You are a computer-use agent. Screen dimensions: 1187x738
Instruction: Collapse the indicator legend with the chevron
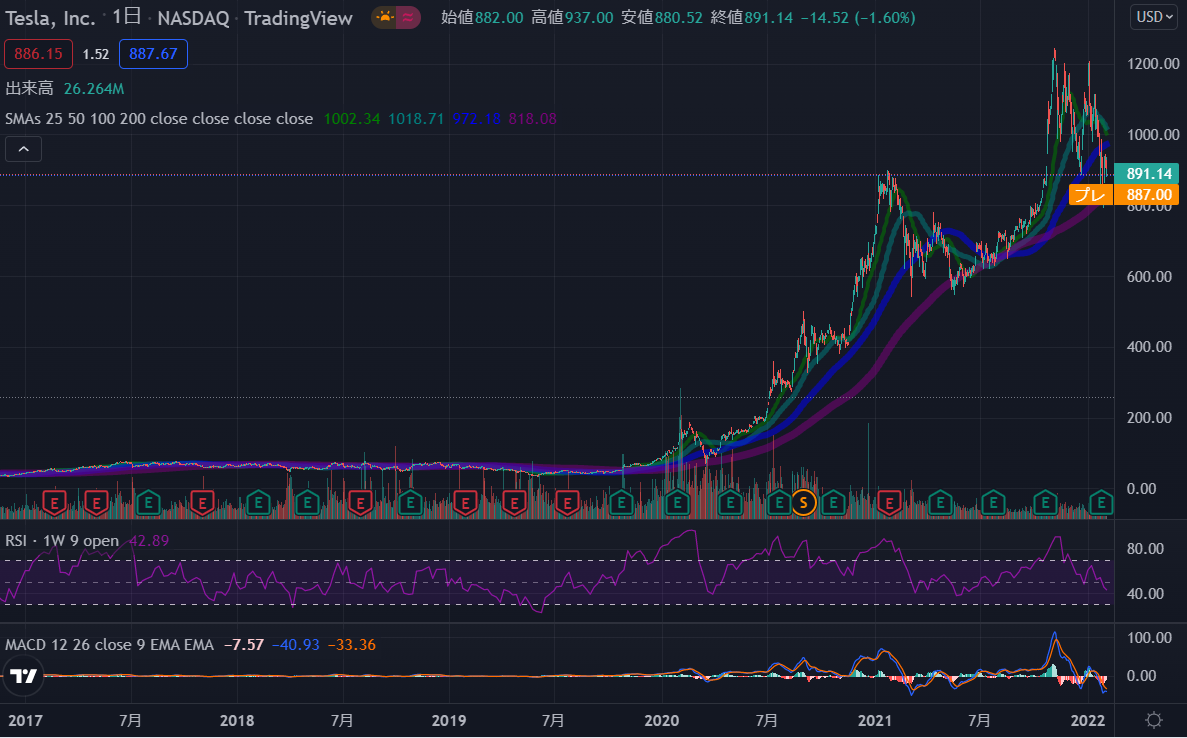tap(23, 149)
